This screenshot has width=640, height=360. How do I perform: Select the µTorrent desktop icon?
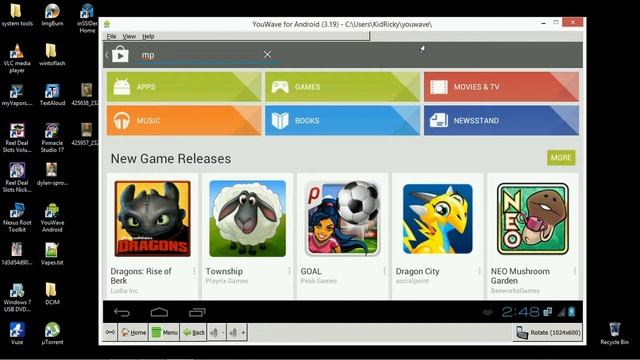point(52,333)
